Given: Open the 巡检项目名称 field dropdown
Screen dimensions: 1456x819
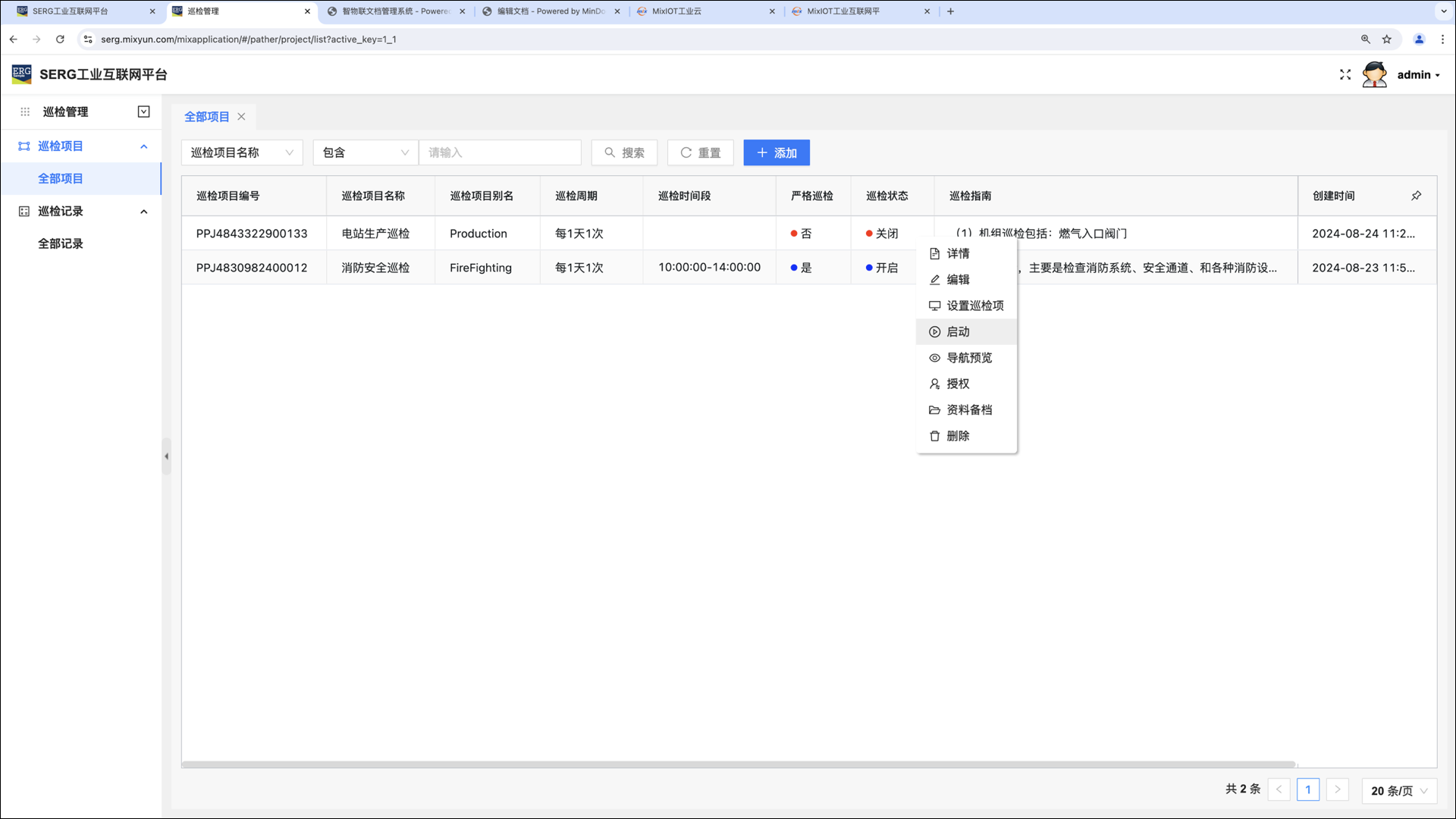Looking at the screenshot, I should click(241, 152).
